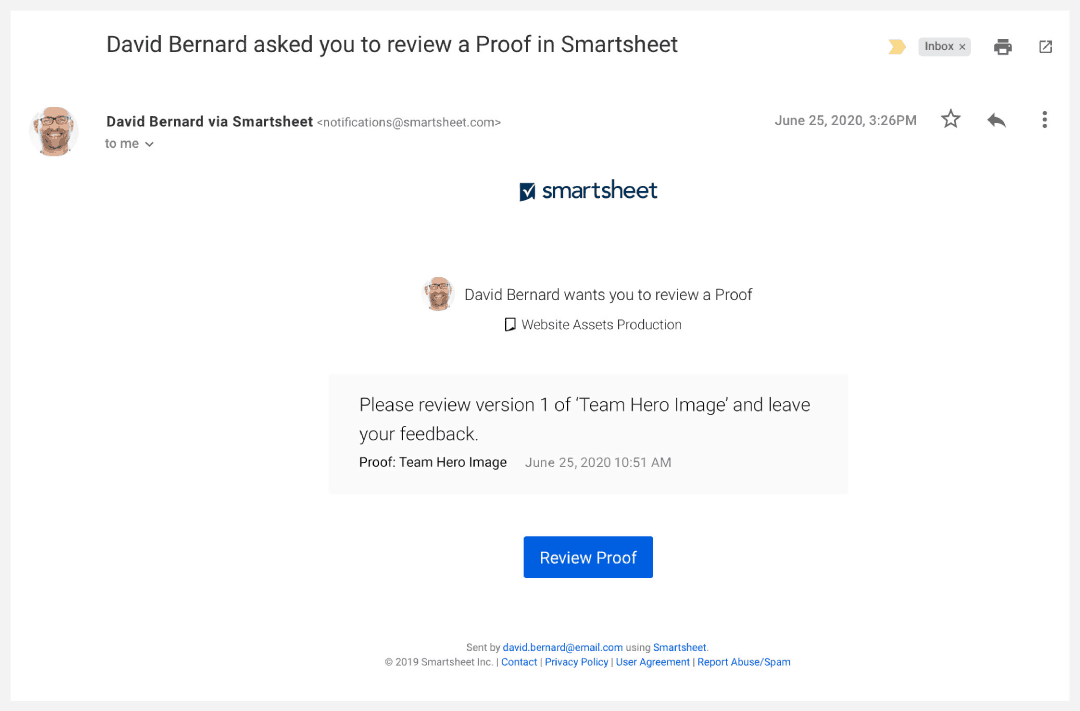
Task: Open the email in a new window
Action: tap(1045, 47)
